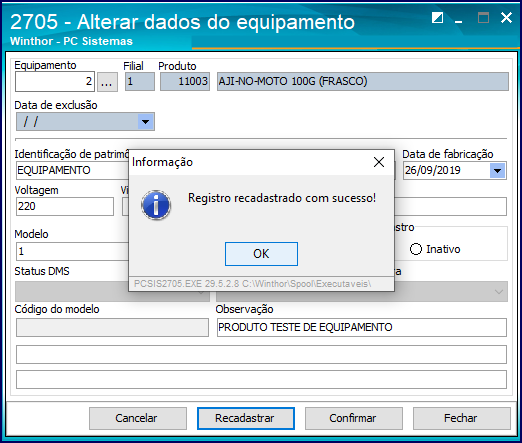Click the blue information icon
Image resolution: width=522 pixels, height=443 pixels.
[x=156, y=205]
